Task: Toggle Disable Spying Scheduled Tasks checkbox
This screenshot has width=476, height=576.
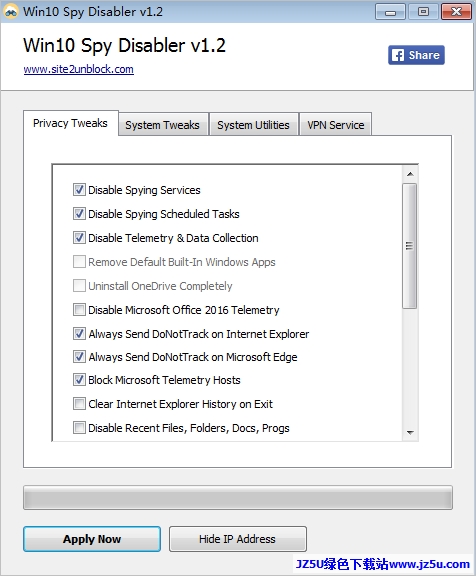Action: (x=79, y=214)
